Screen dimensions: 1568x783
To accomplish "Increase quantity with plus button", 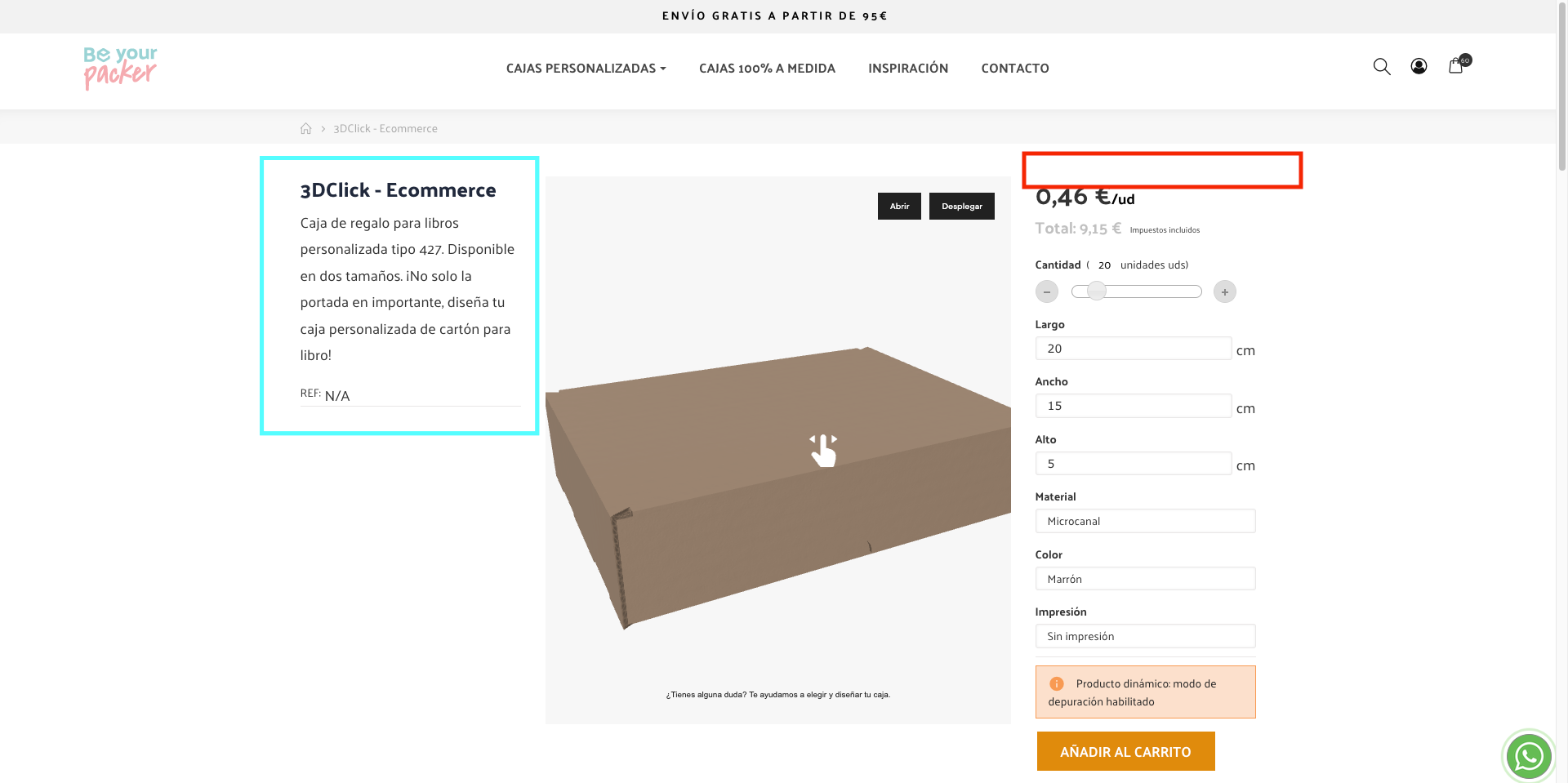I will pyautogui.click(x=1225, y=291).
